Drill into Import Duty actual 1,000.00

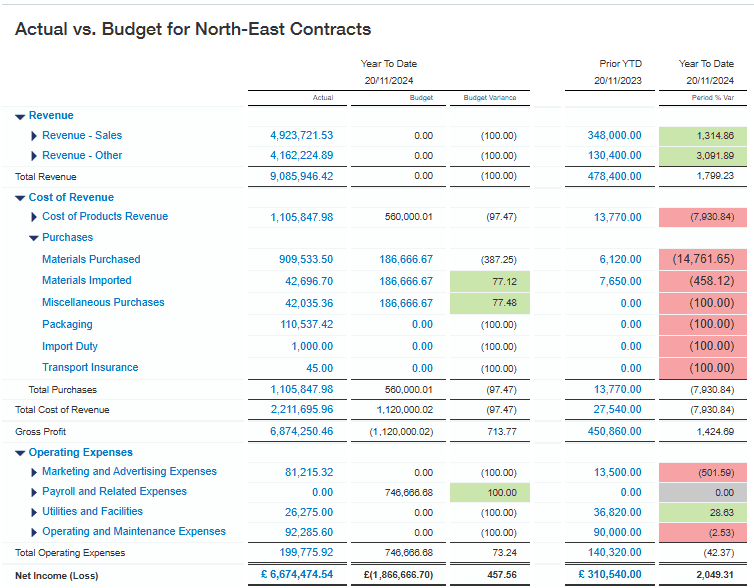point(312,347)
